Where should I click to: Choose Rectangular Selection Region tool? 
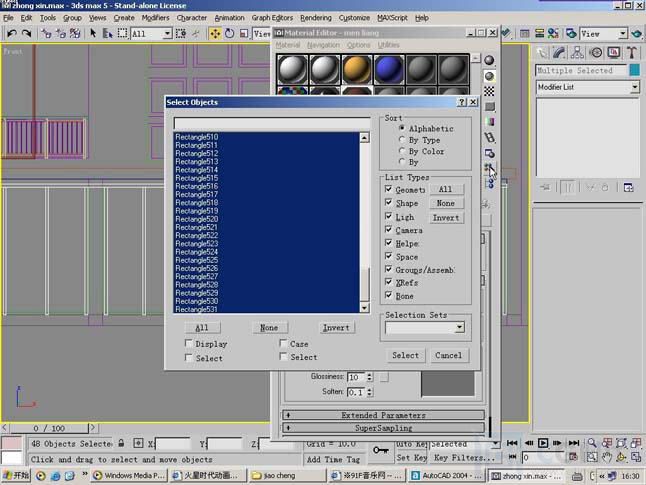(x=122, y=33)
